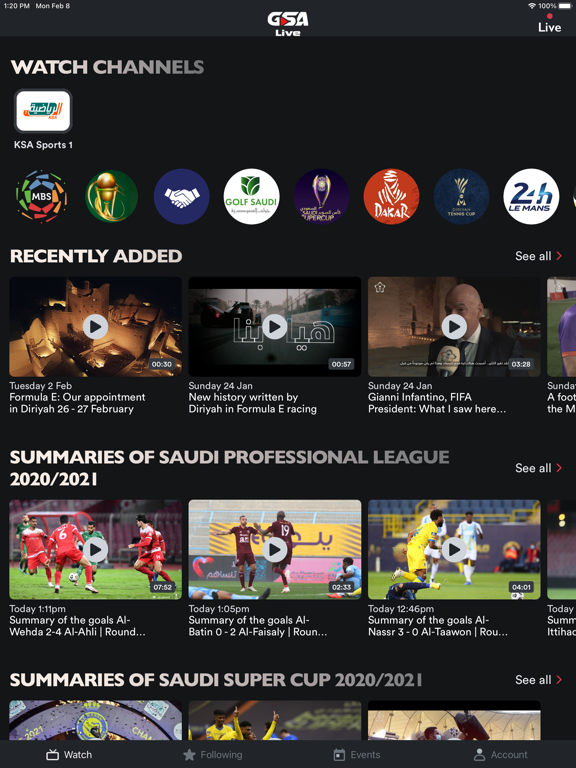
Task: Play the Formula E Diriyah appointment video
Action: (96, 327)
